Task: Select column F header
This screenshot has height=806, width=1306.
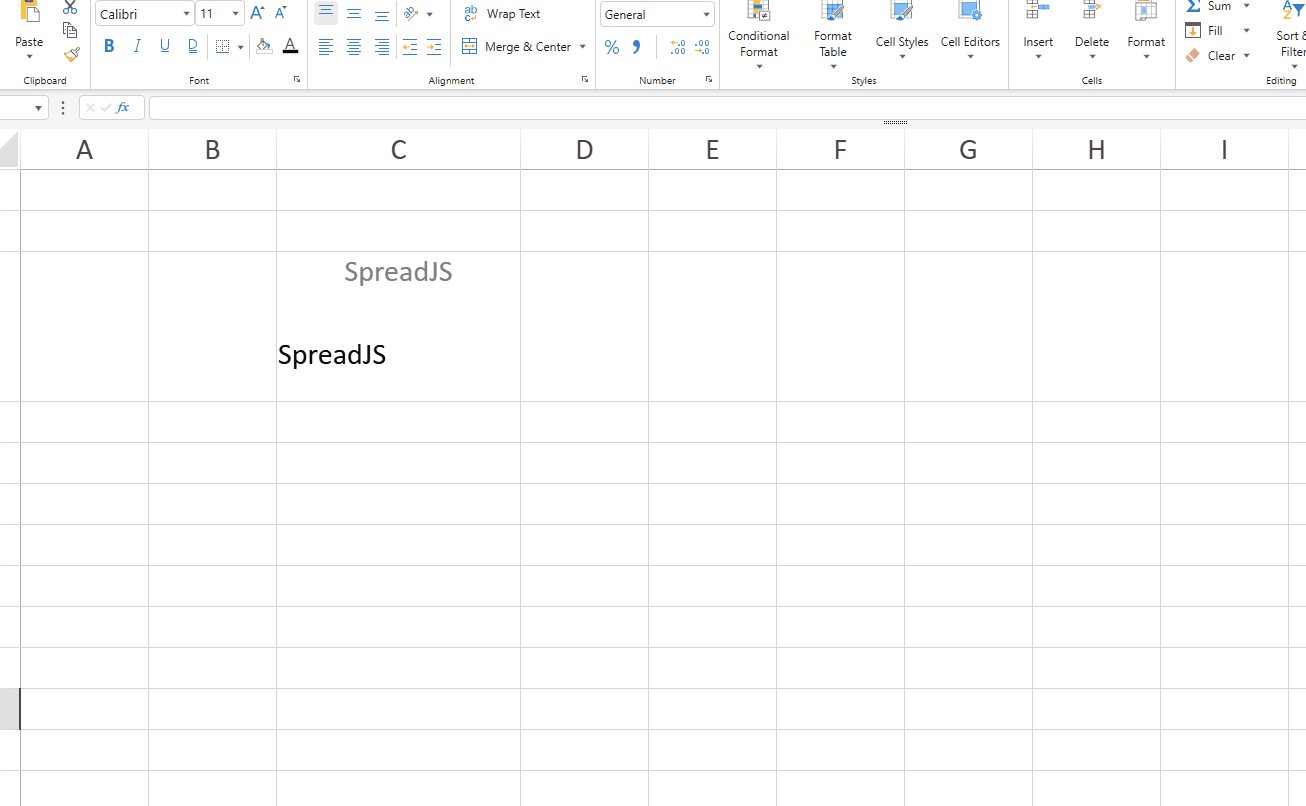Action: tap(840, 150)
